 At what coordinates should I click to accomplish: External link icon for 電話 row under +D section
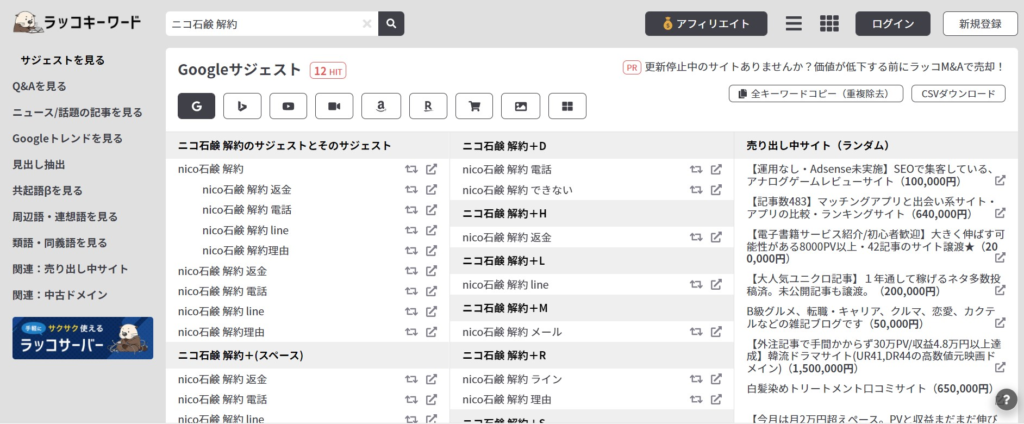click(716, 169)
